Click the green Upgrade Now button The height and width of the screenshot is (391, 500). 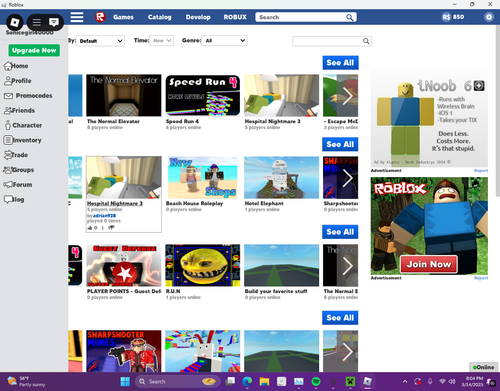[x=34, y=50]
